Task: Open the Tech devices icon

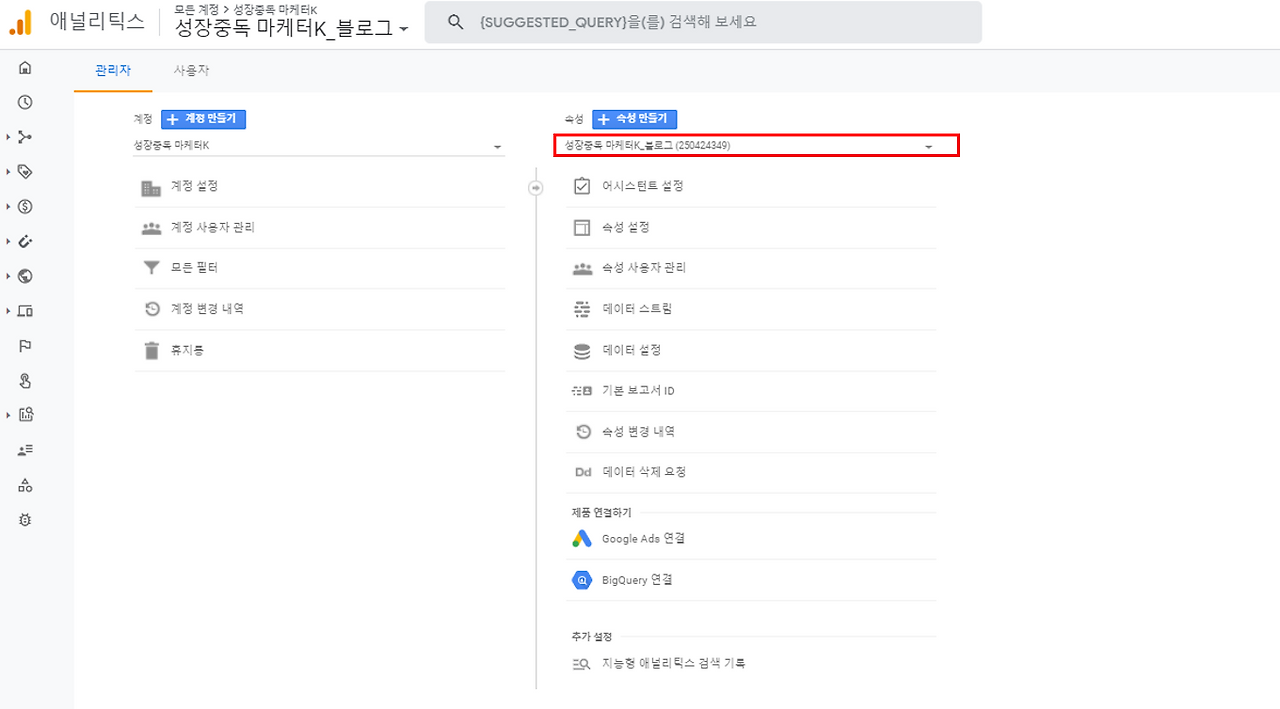Action: click(x=25, y=311)
